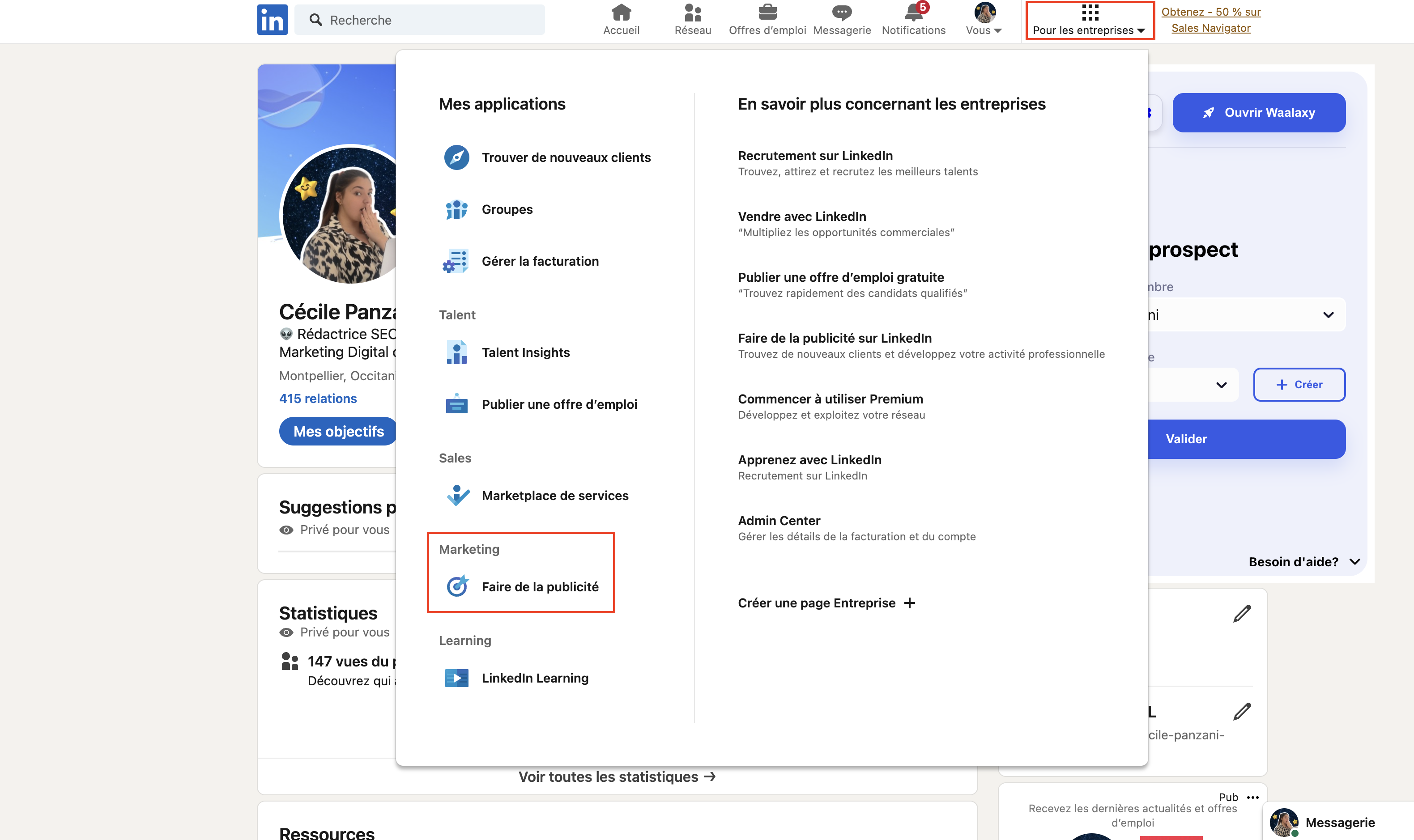Click the plus icon beside Créer une page Entreprise

click(909, 603)
